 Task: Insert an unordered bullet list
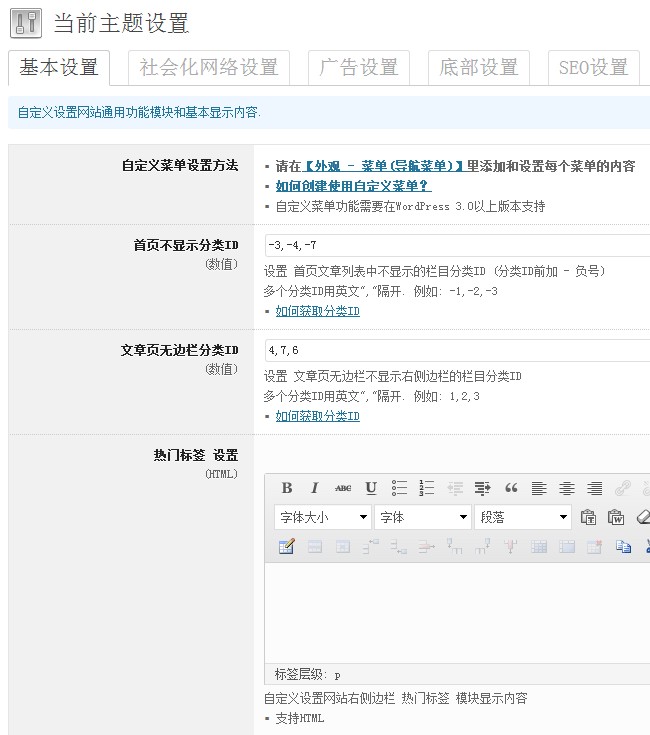(399, 488)
